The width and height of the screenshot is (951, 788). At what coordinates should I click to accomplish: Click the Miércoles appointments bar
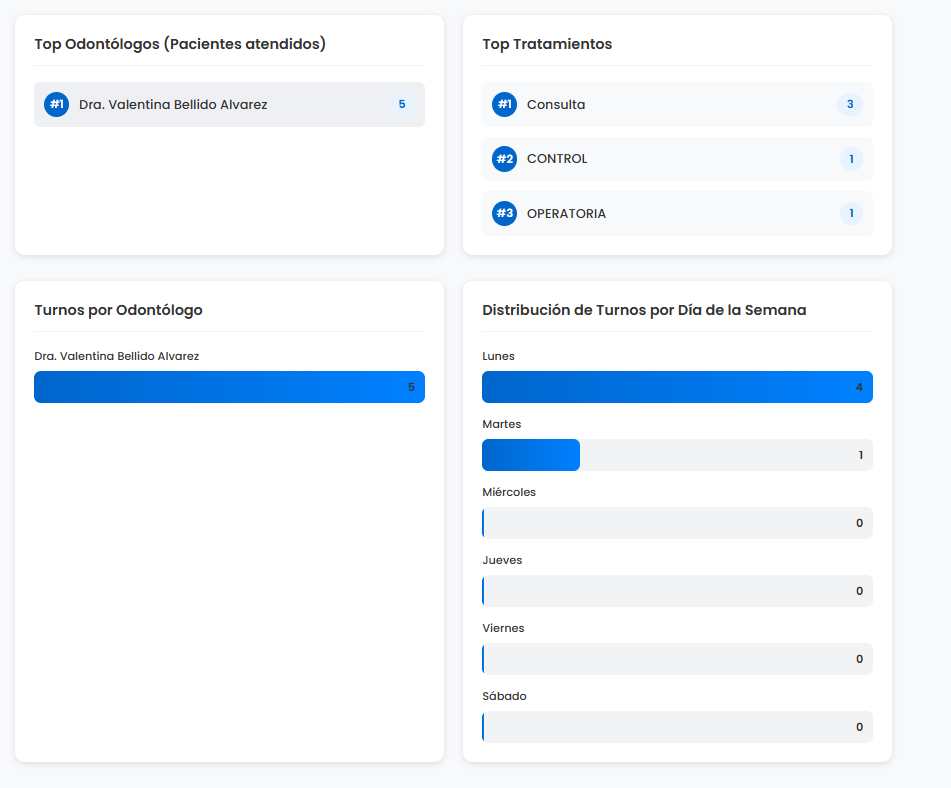coord(677,523)
